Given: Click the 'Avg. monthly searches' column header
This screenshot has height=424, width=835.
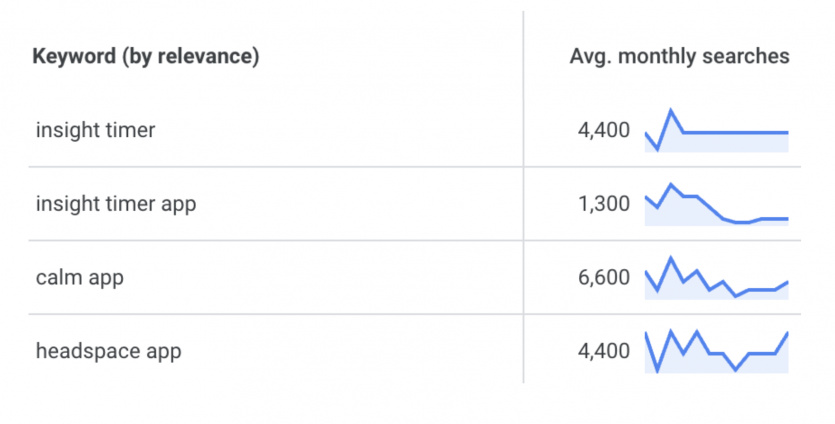Looking at the screenshot, I should click(680, 56).
